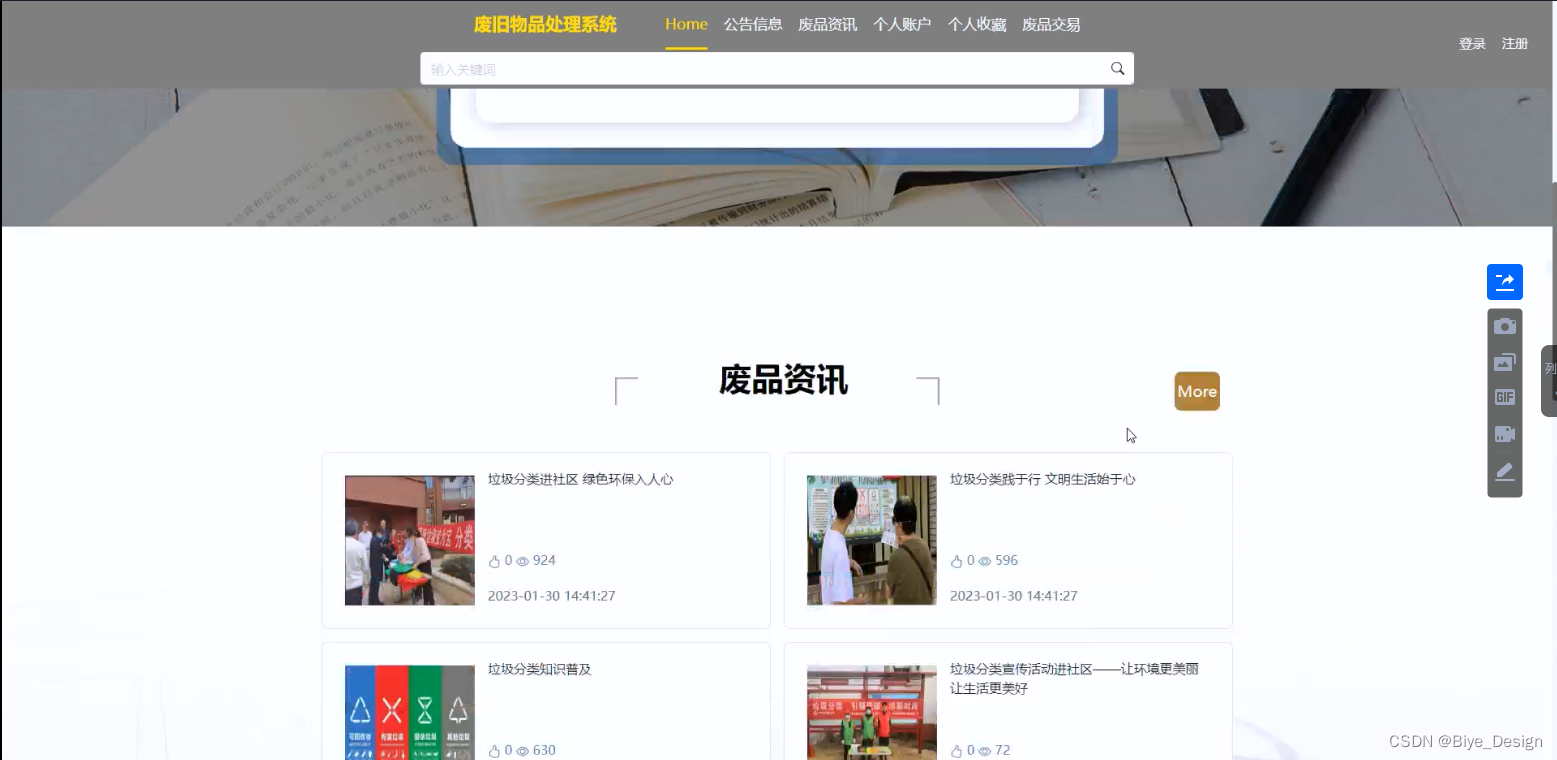
Task: Click the collapsed side panel tab at right edge
Action: pyautogui.click(x=1549, y=381)
